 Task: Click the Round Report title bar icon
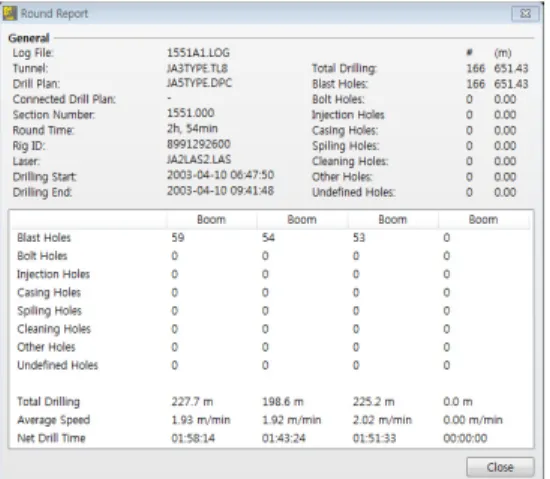pyautogui.click(x=9, y=14)
